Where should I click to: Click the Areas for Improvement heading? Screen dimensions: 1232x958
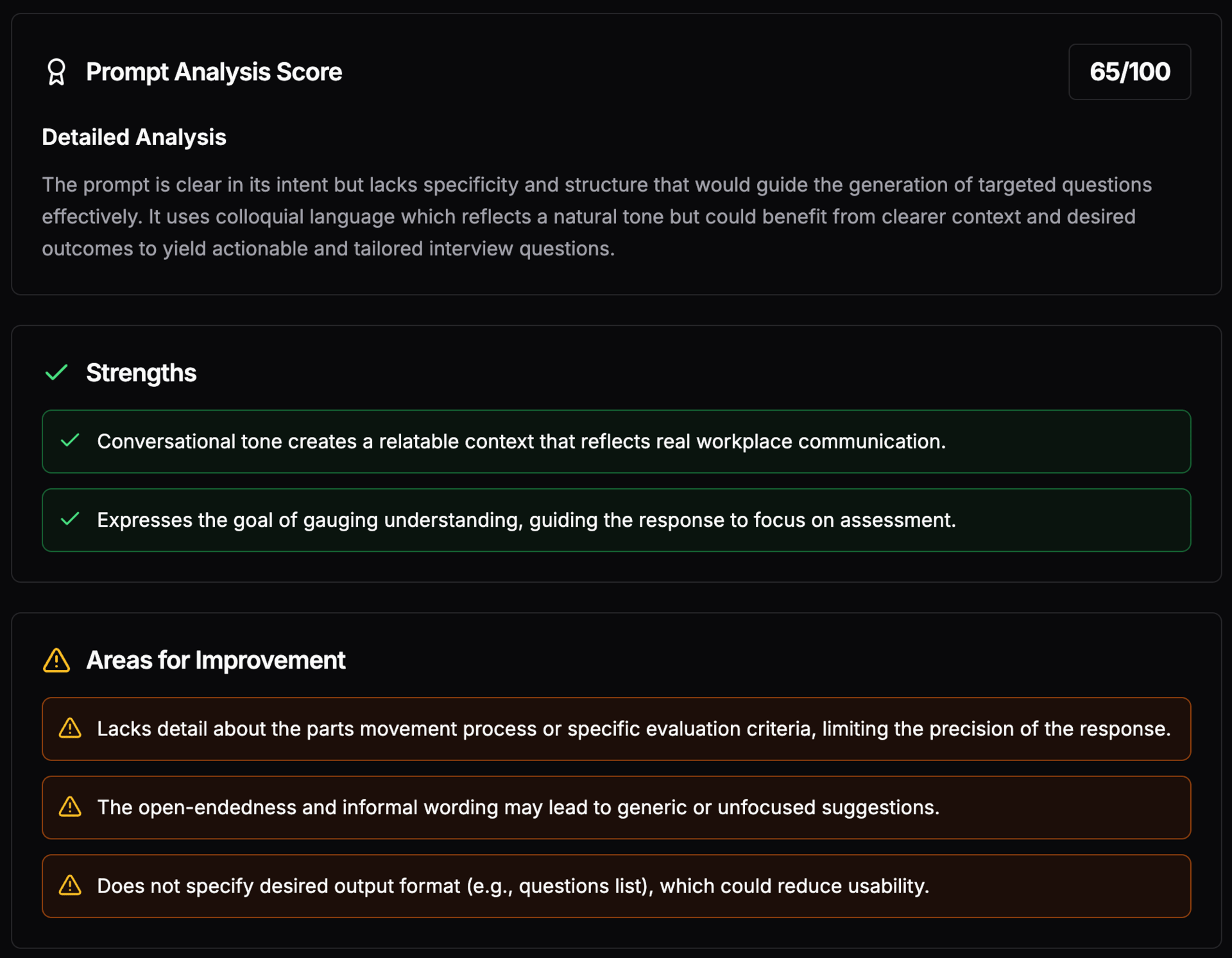[x=216, y=660]
